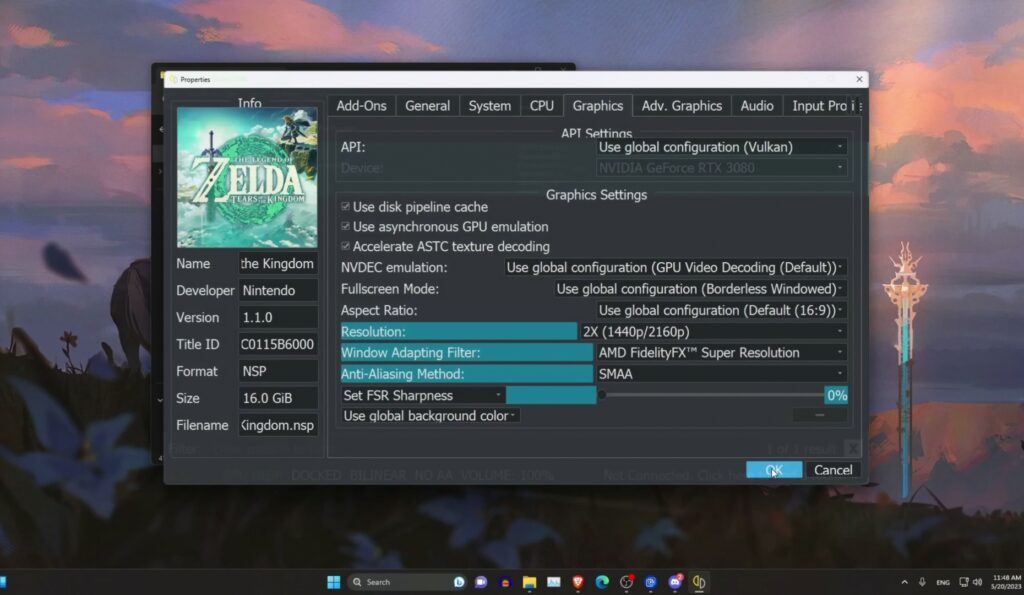This screenshot has width=1024, height=595.
Task: Switch to the Add-Ons tab
Action: (x=361, y=106)
